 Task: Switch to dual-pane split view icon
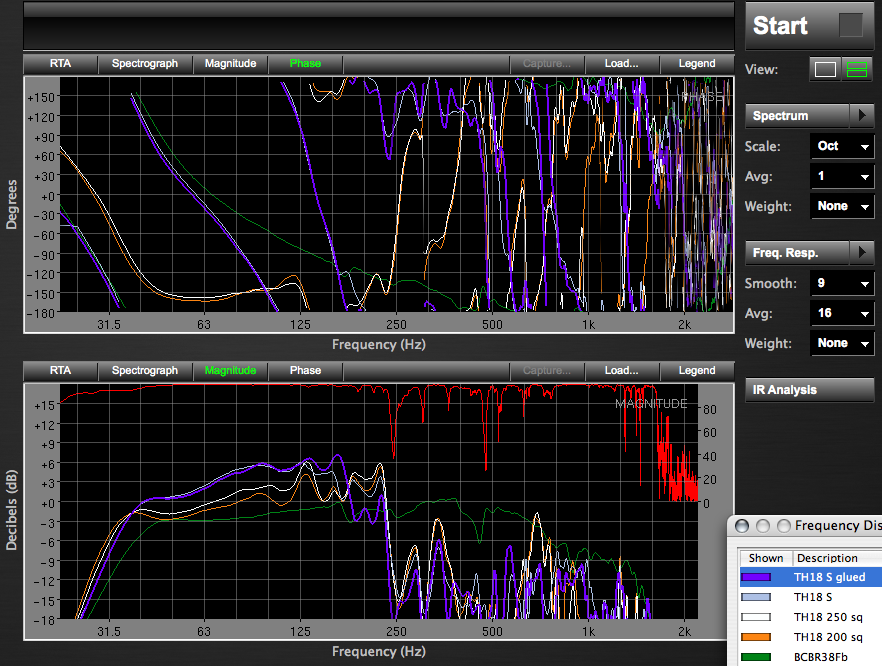click(x=857, y=69)
